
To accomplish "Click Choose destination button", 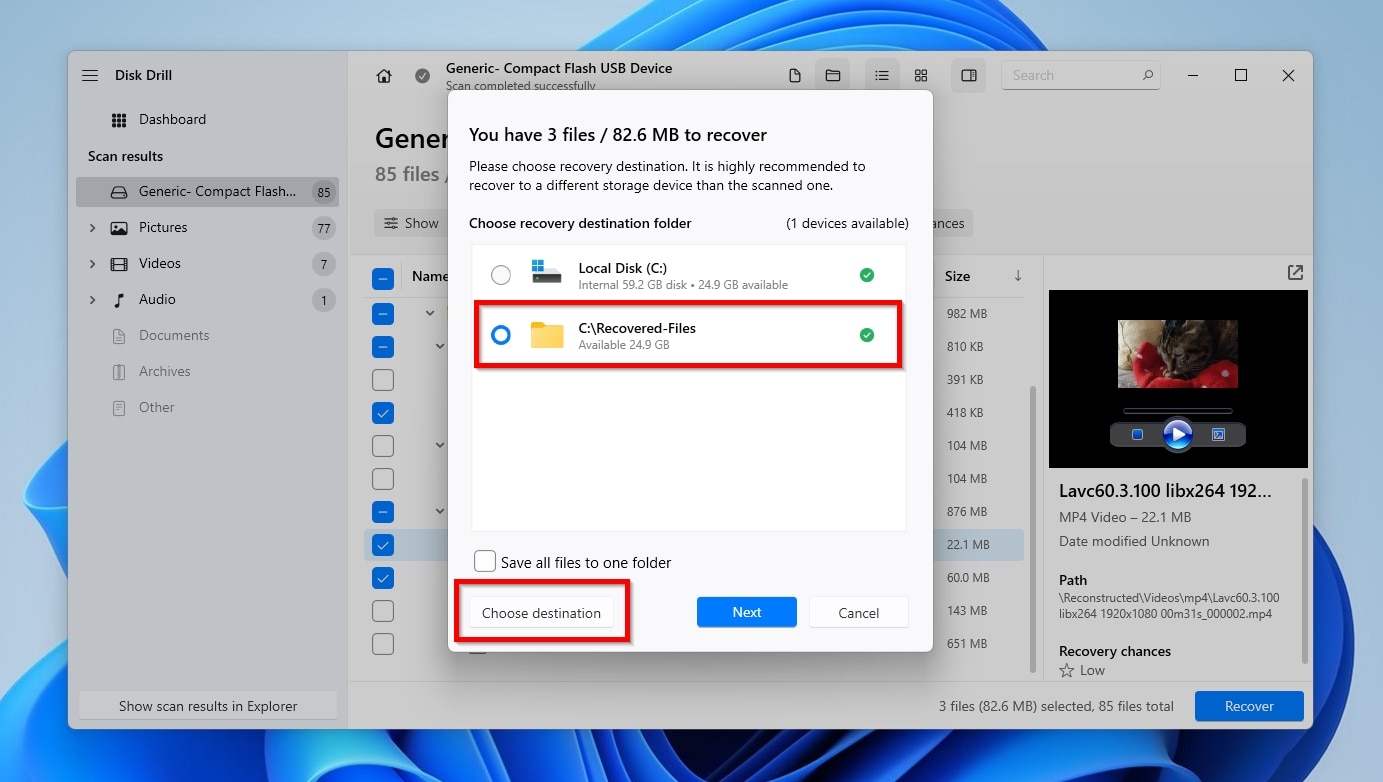I will (541, 613).
